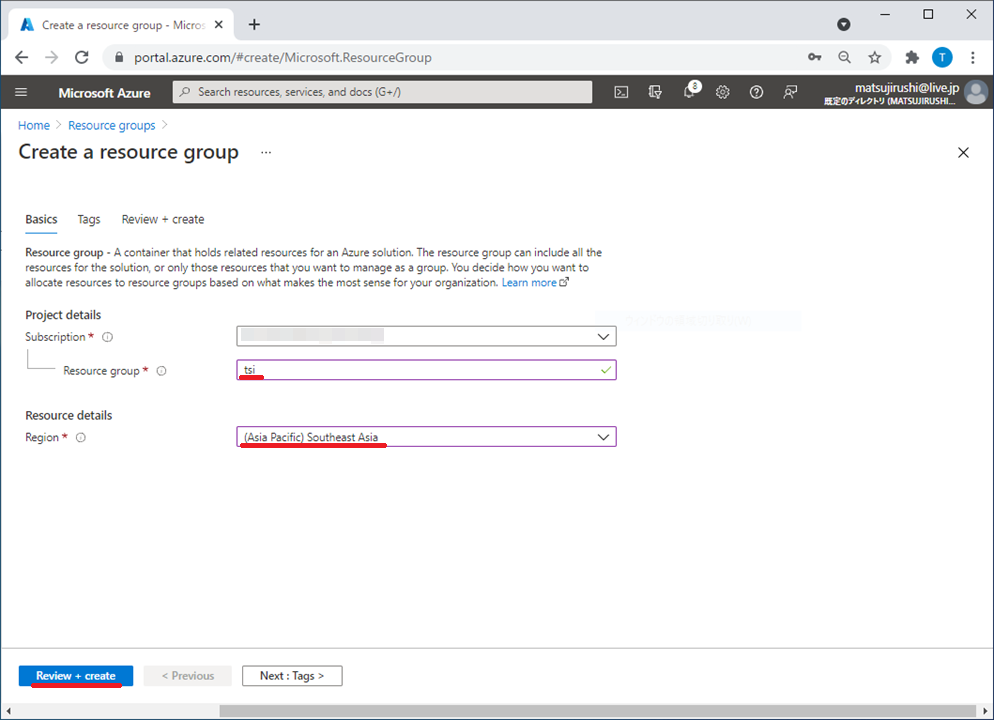Open a new browser tab
The image size is (994, 720).
(254, 24)
